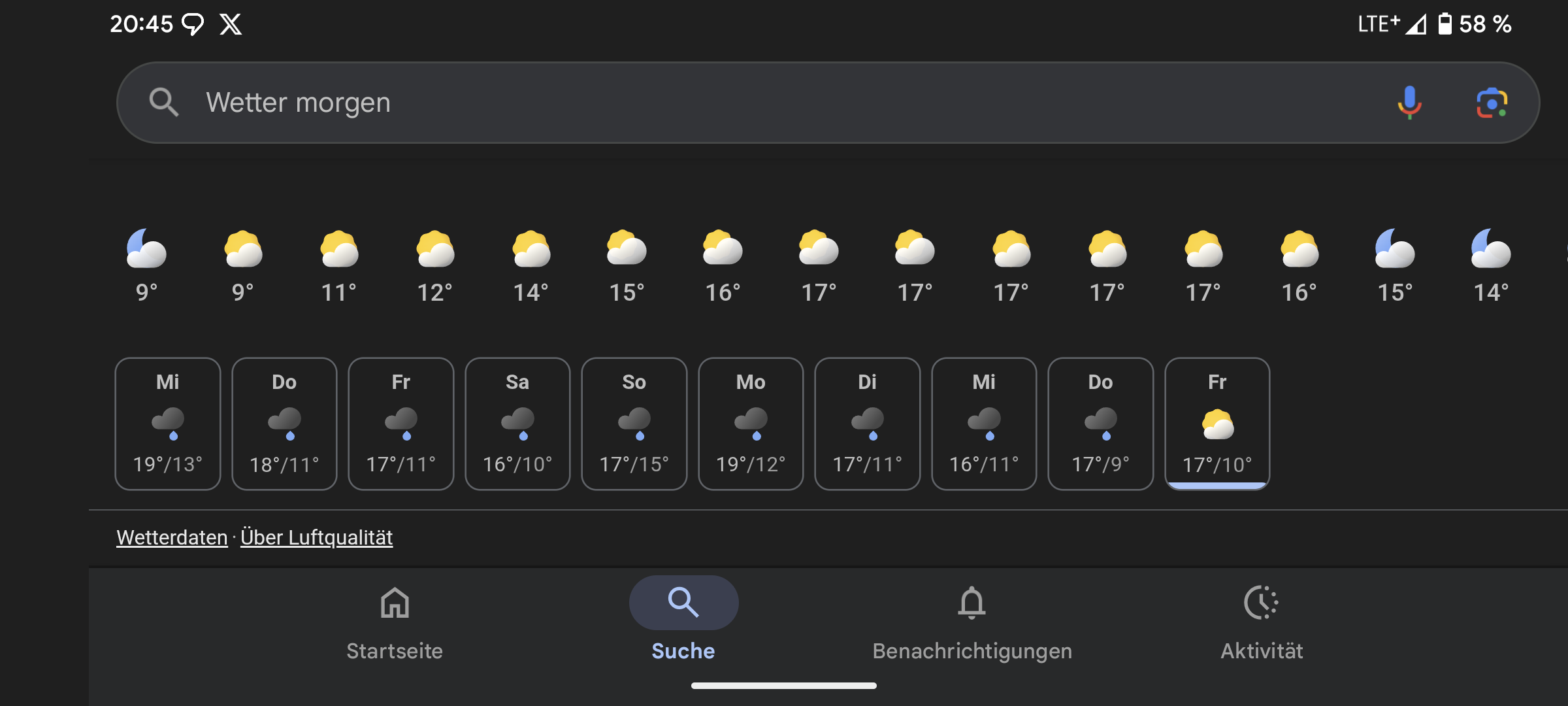Select So forecast 17°/15°
This screenshot has height=706, width=1568.
click(x=634, y=424)
